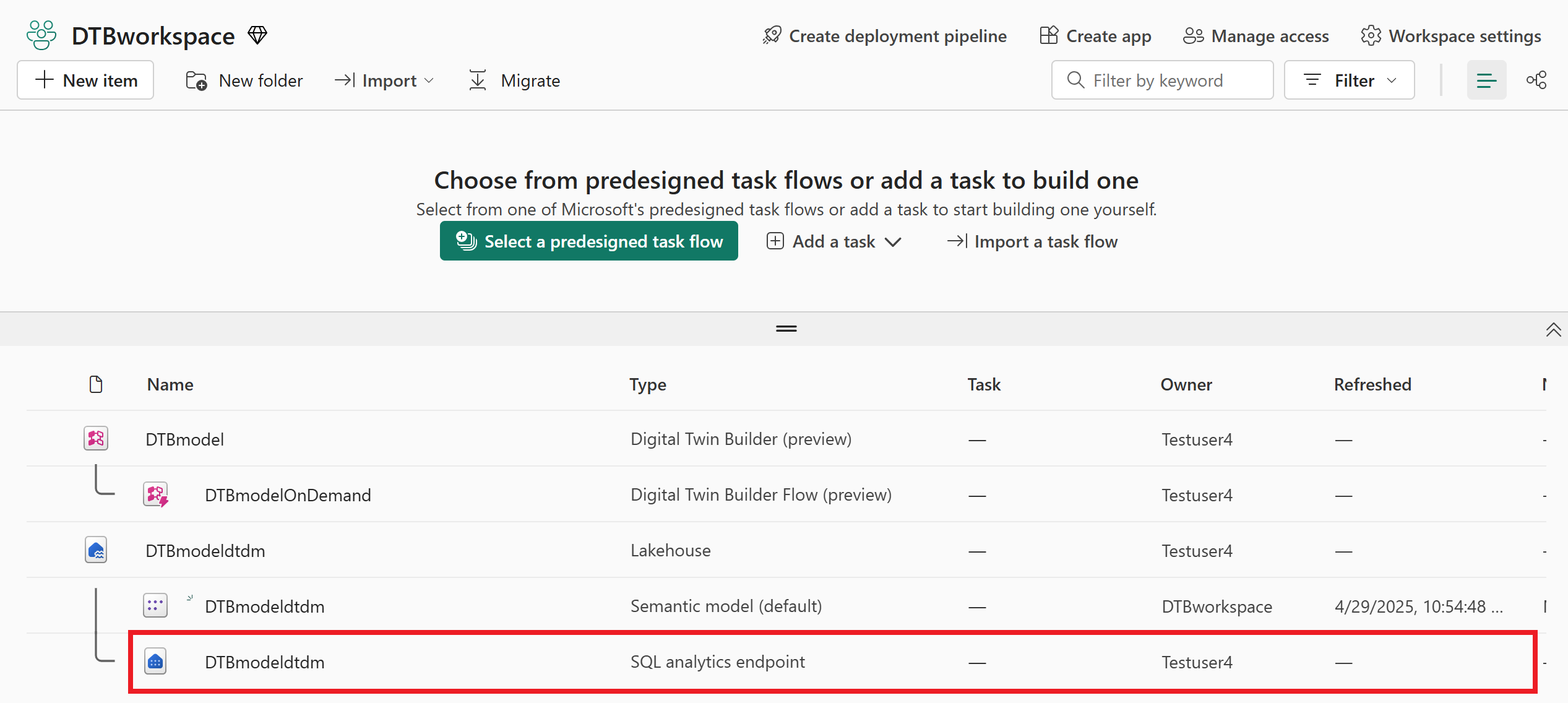Click the semantic model icon for DTBmodeldtdm
The width and height of the screenshot is (1568, 703).
pyautogui.click(x=155, y=606)
